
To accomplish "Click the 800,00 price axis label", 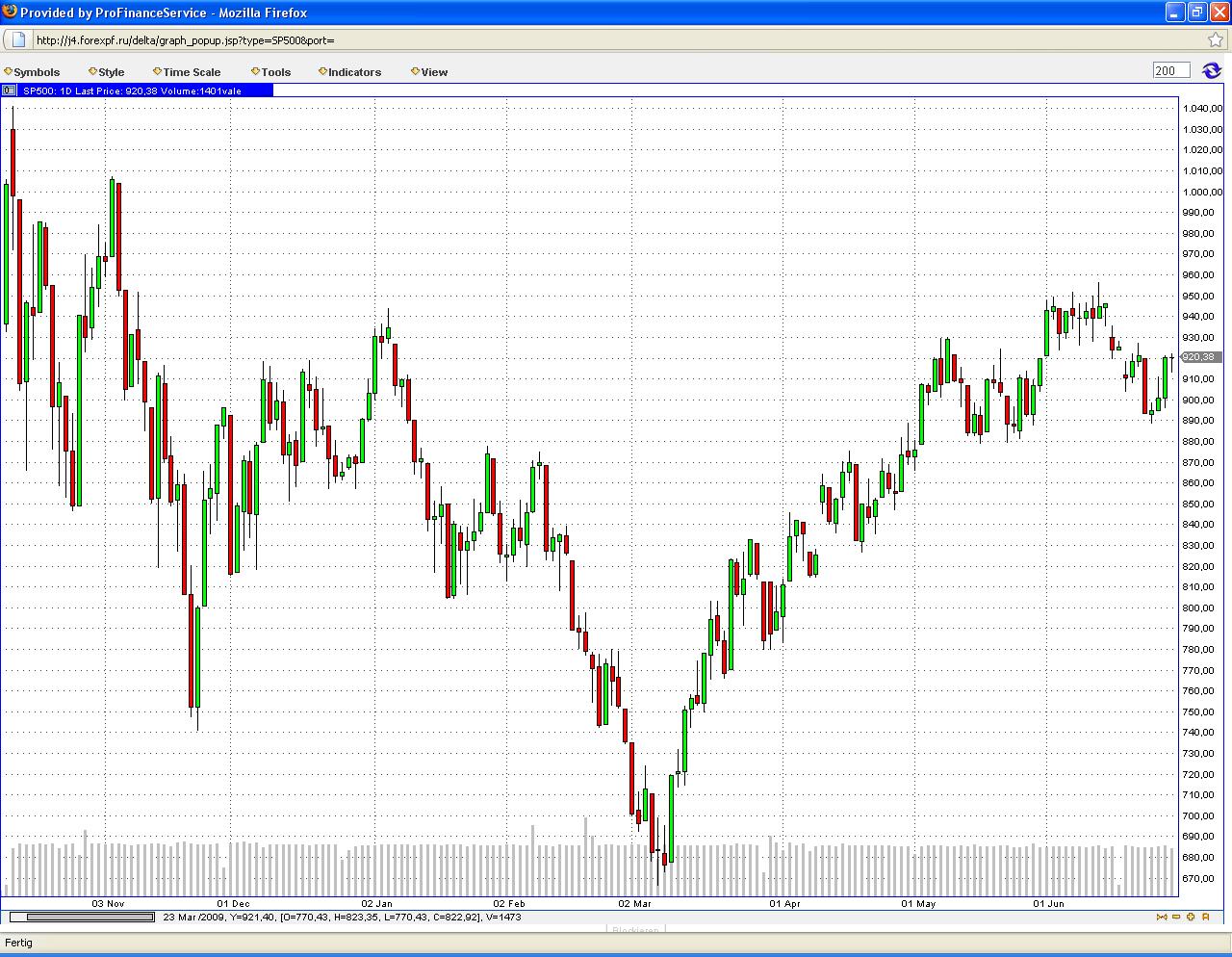I will point(1198,608).
